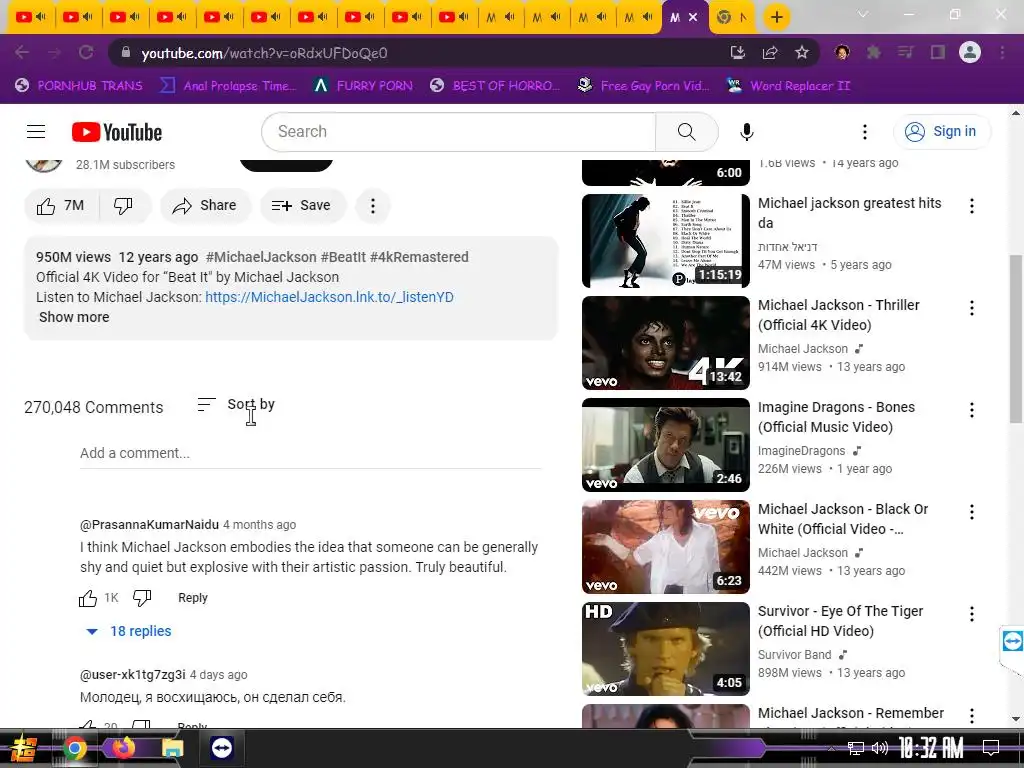This screenshot has width=1024, height=768.
Task: Open the BEST OF HORRO... bookmark
Action: point(496,86)
